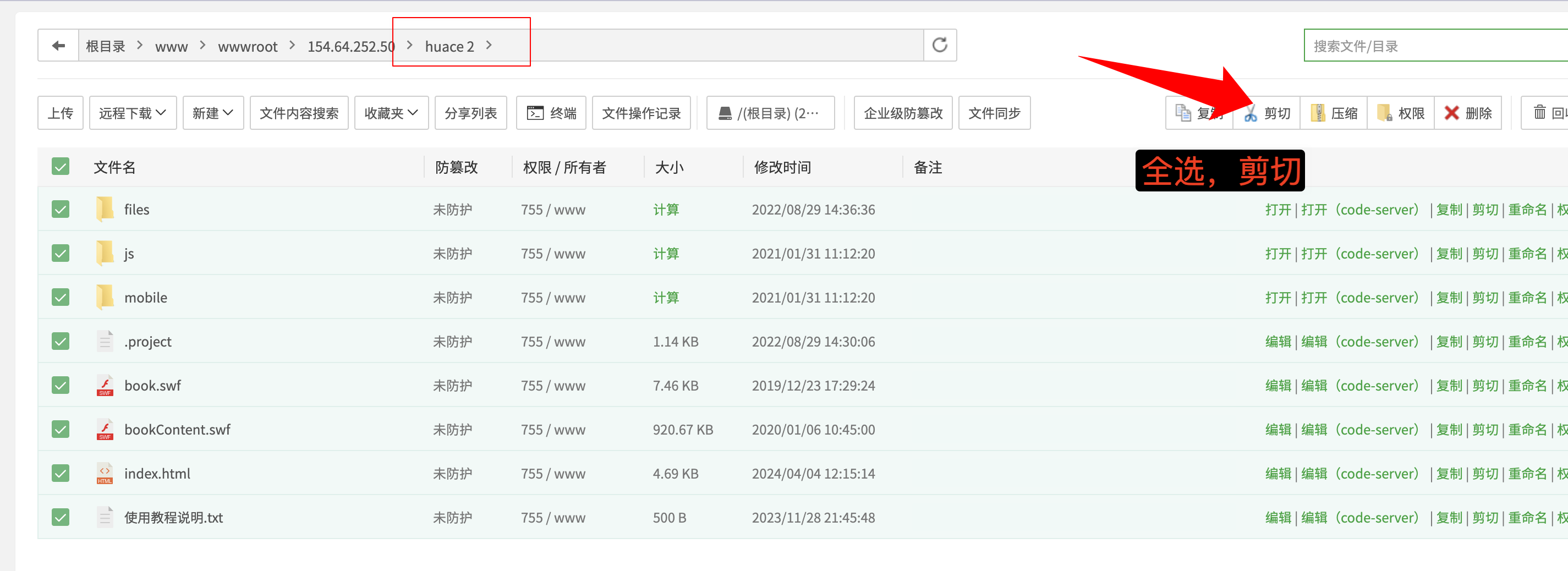Navigate to wwwroot via breadcrumb
This screenshot has height=571, width=1568.
click(247, 46)
